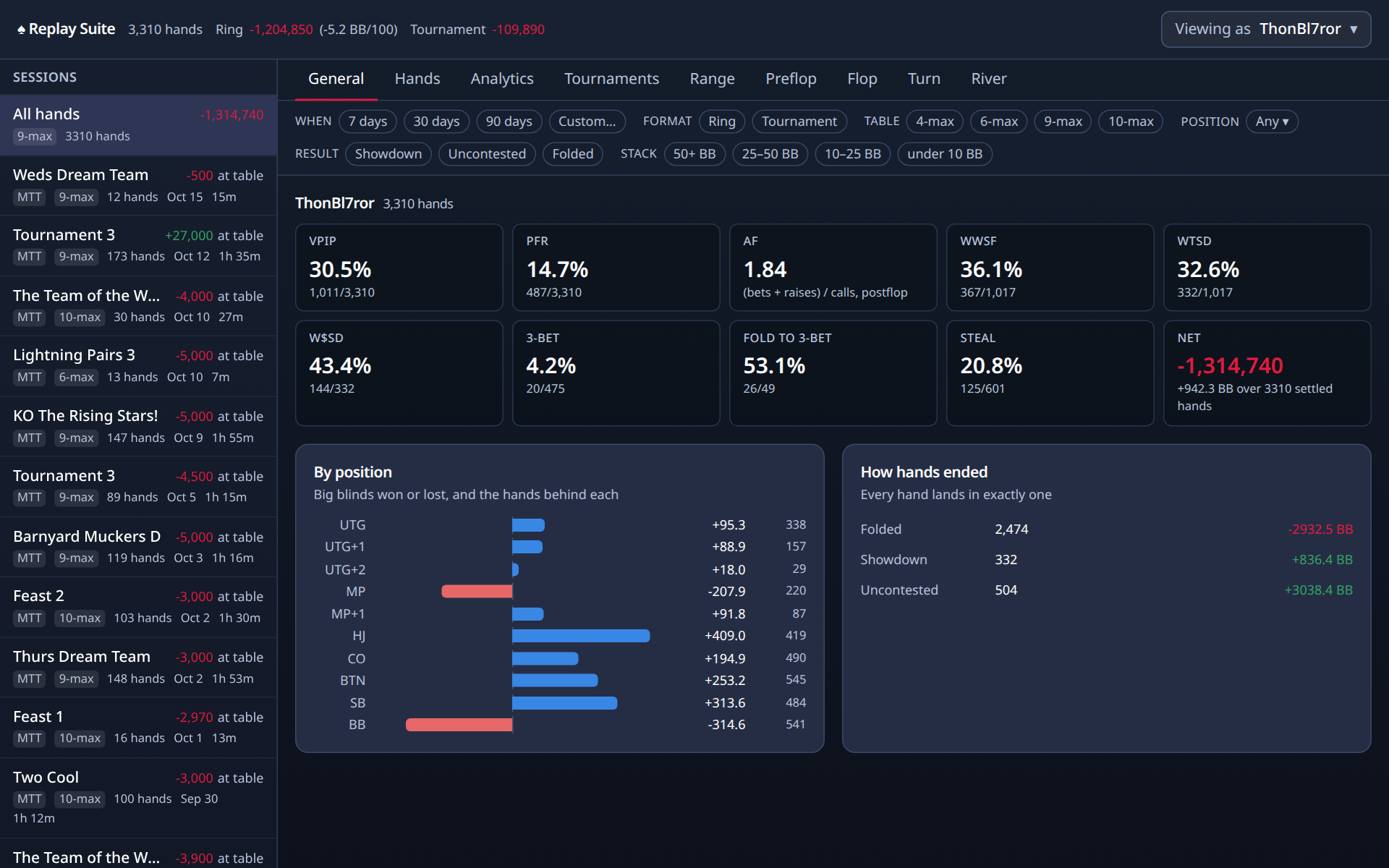Screen dimensions: 1389x868
Task: Click the BTN position bar
Action: tap(555, 681)
